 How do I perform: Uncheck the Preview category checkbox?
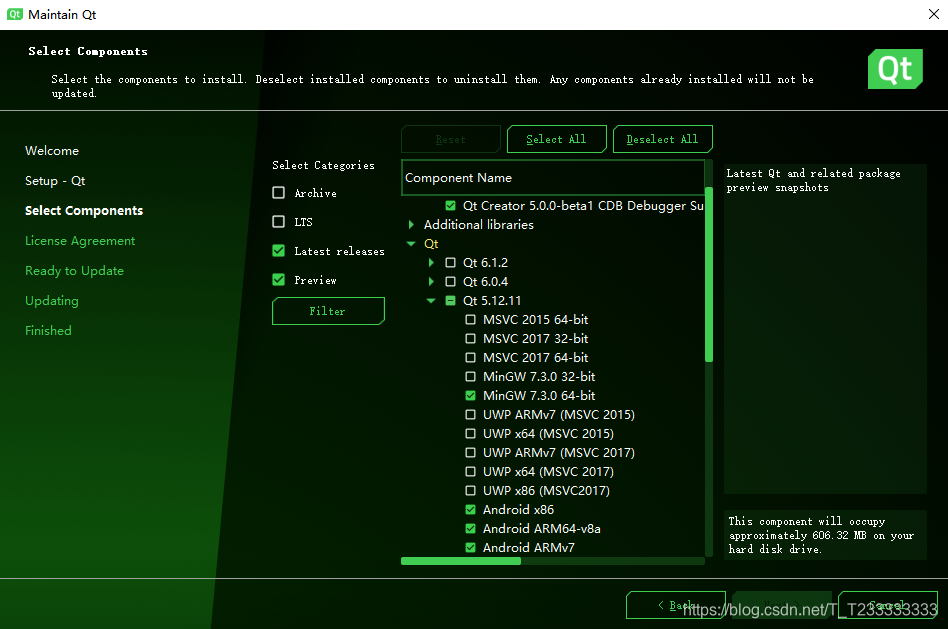[279, 280]
